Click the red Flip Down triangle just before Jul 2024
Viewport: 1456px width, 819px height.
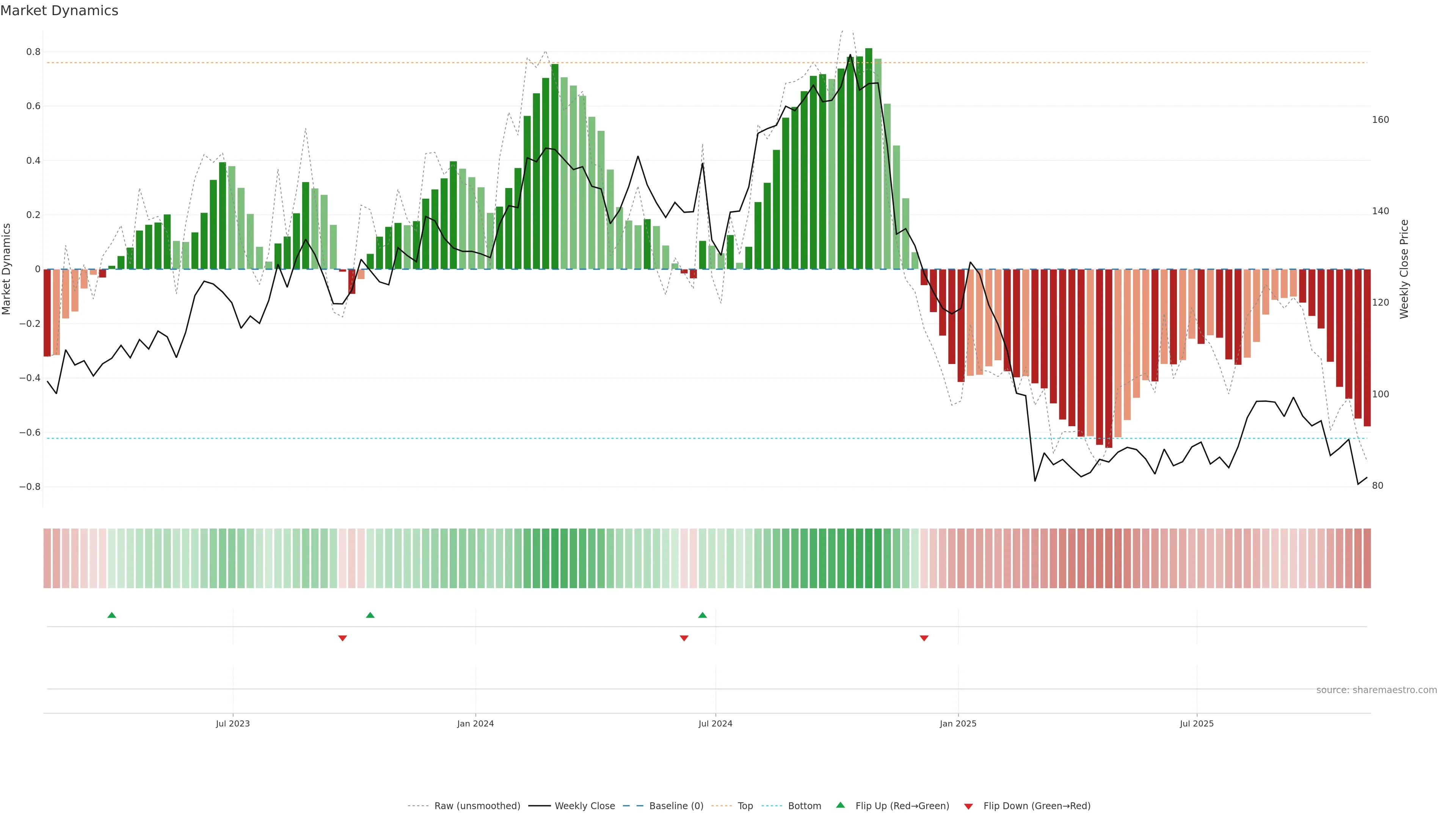684,638
